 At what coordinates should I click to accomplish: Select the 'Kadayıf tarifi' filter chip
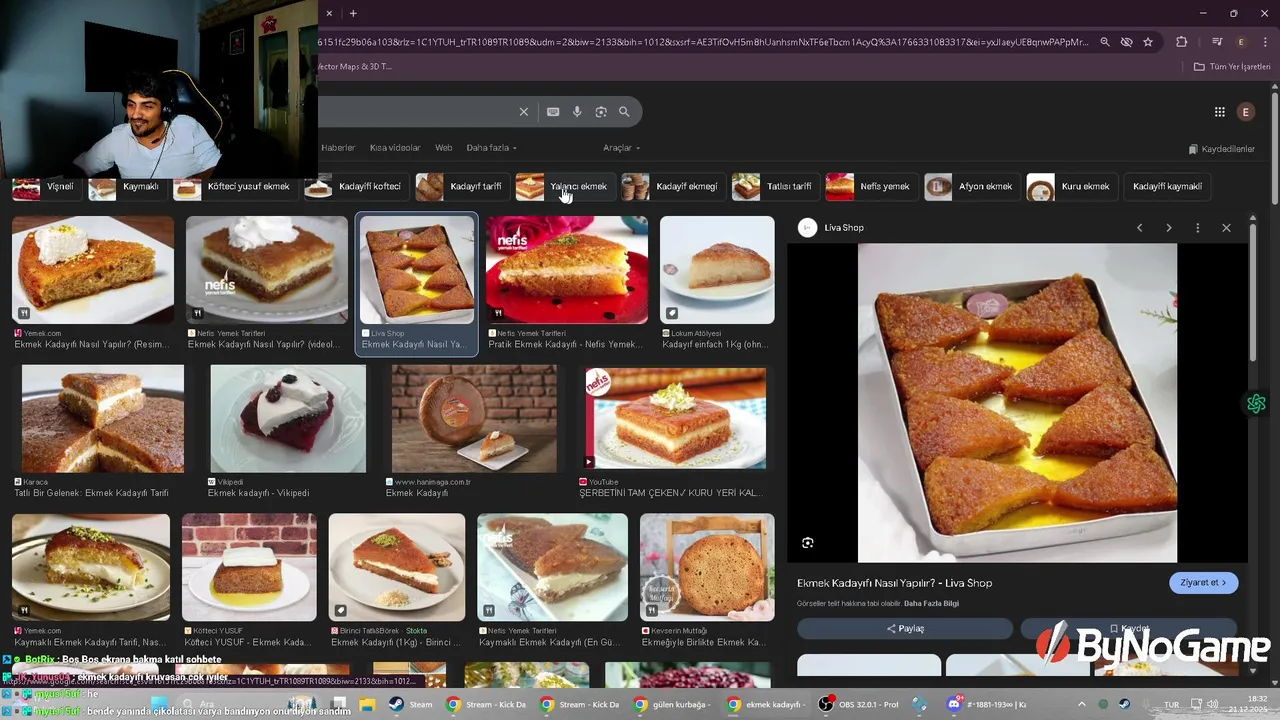(x=461, y=187)
